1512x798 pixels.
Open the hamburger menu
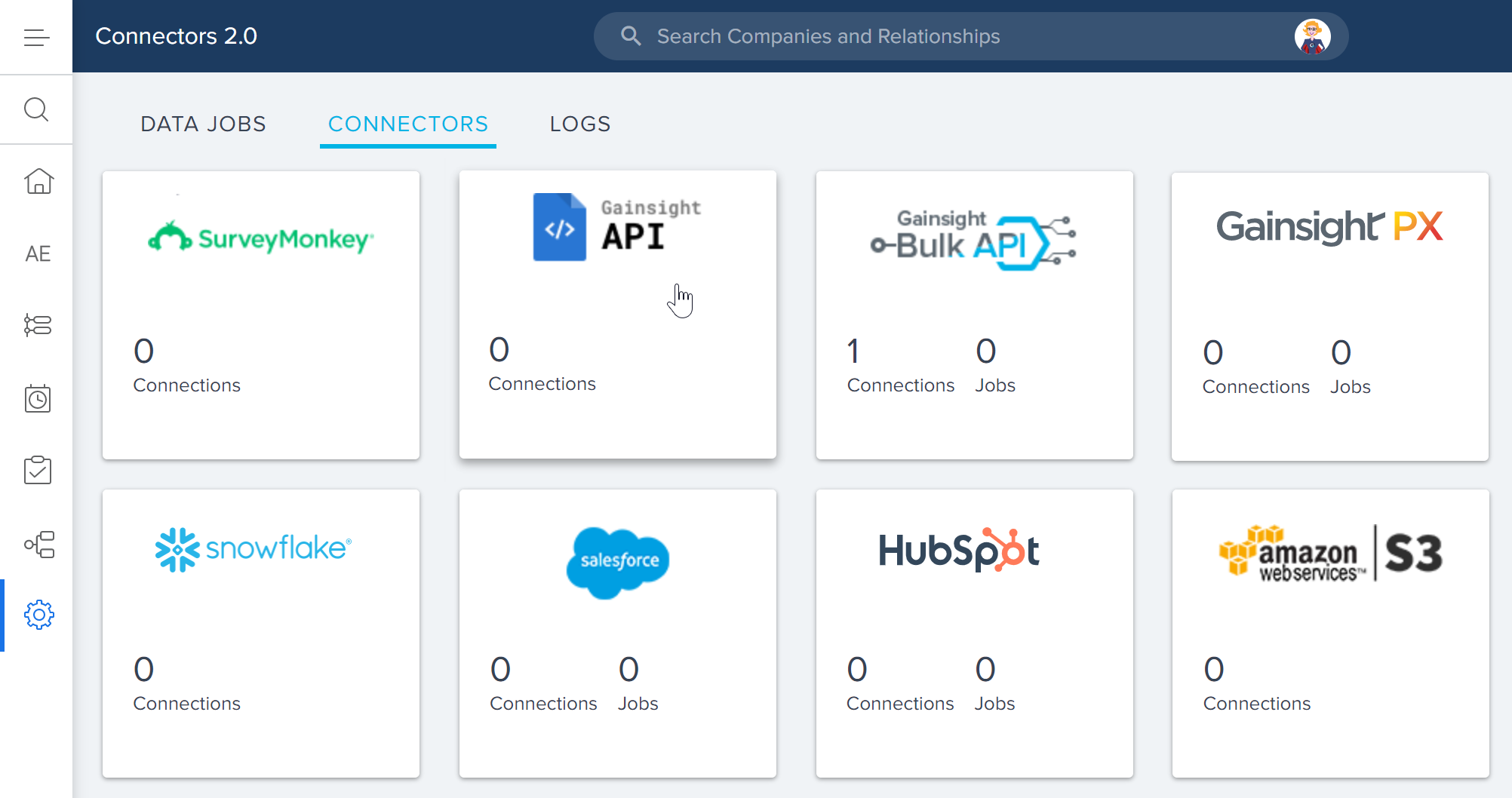tap(36, 37)
